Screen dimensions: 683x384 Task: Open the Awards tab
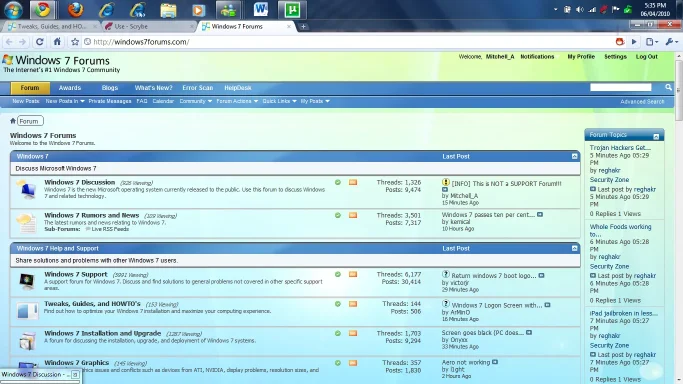pos(70,88)
